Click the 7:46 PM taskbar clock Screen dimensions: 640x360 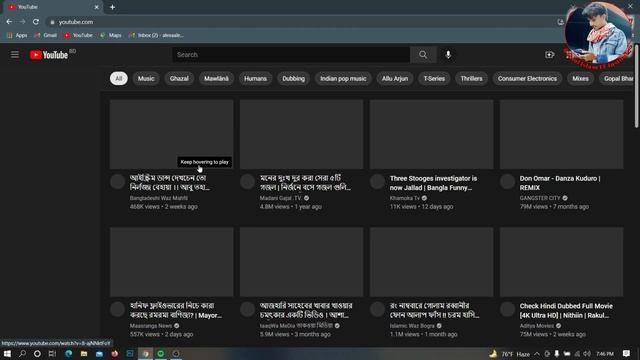[605, 354]
